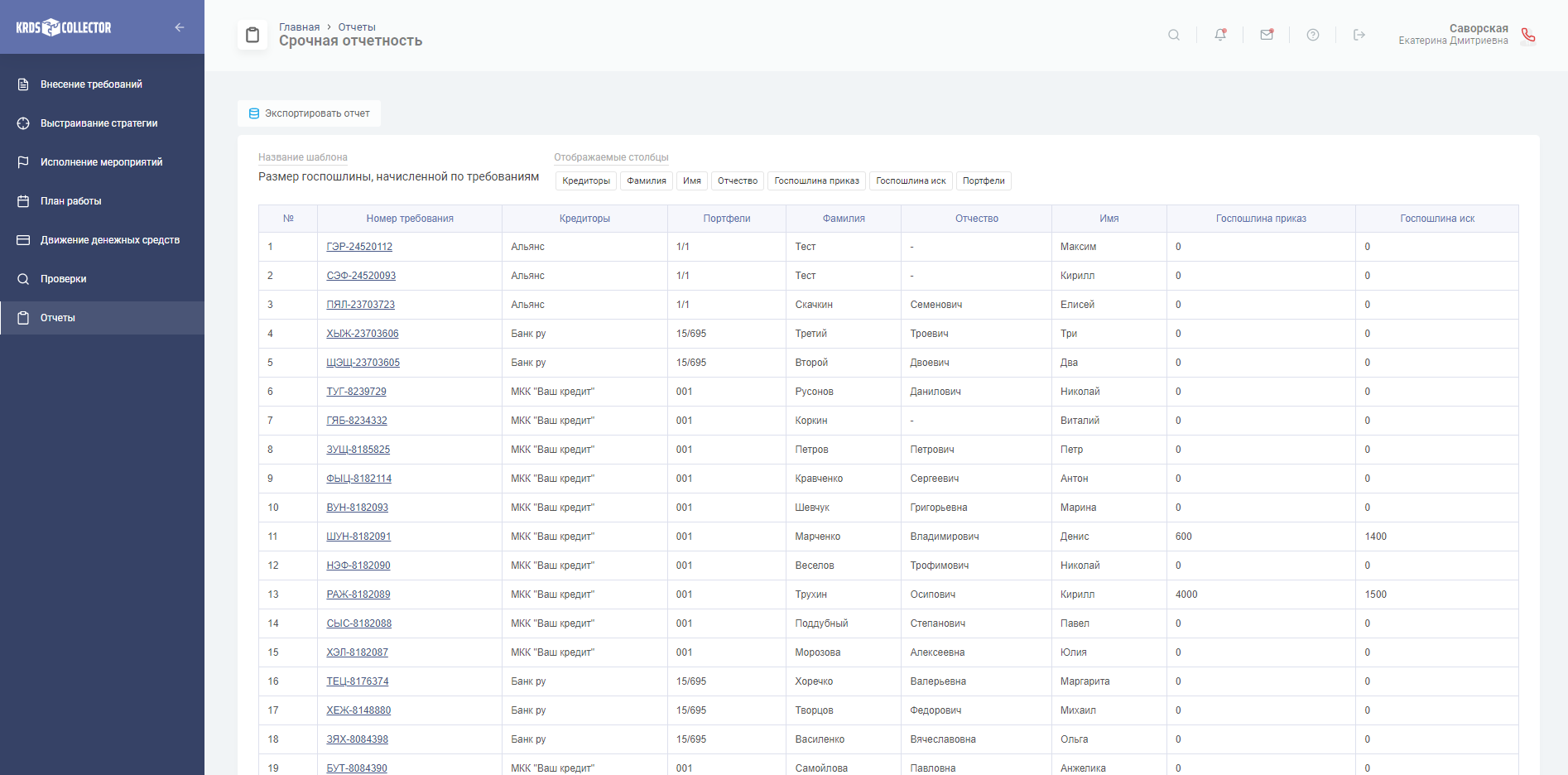Click the Номер требования column header
Screen dimensions: 1568x775
(x=410, y=219)
